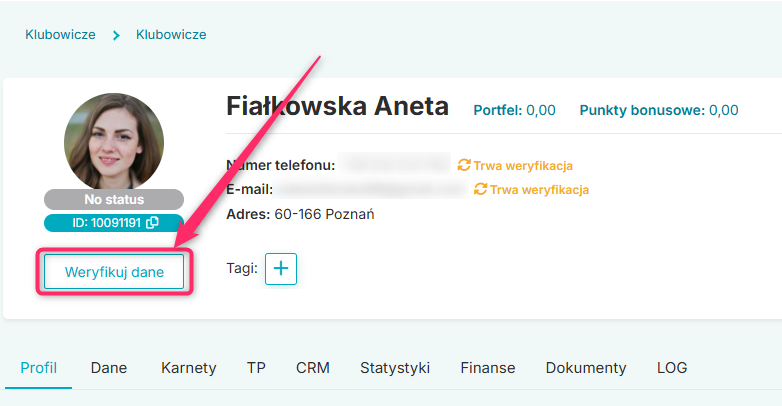View the Finanse tab
The width and height of the screenshot is (782, 406).
tap(488, 368)
